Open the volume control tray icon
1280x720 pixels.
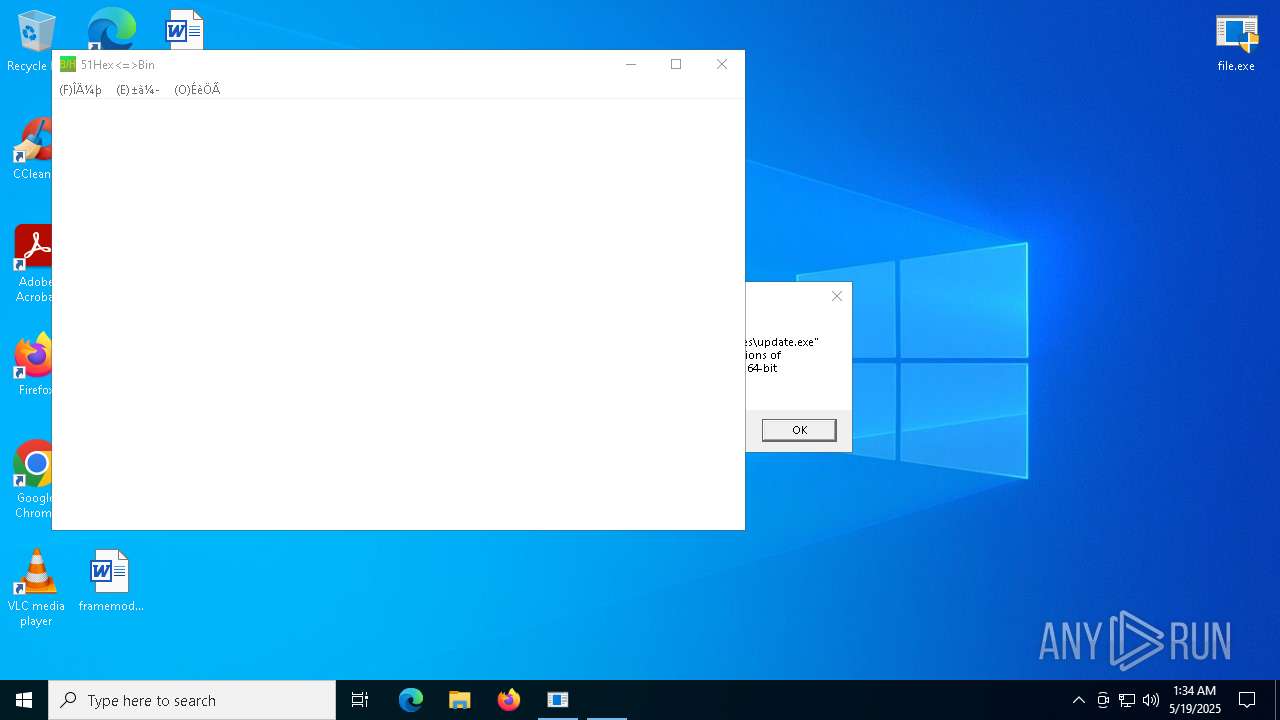(1151, 700)
